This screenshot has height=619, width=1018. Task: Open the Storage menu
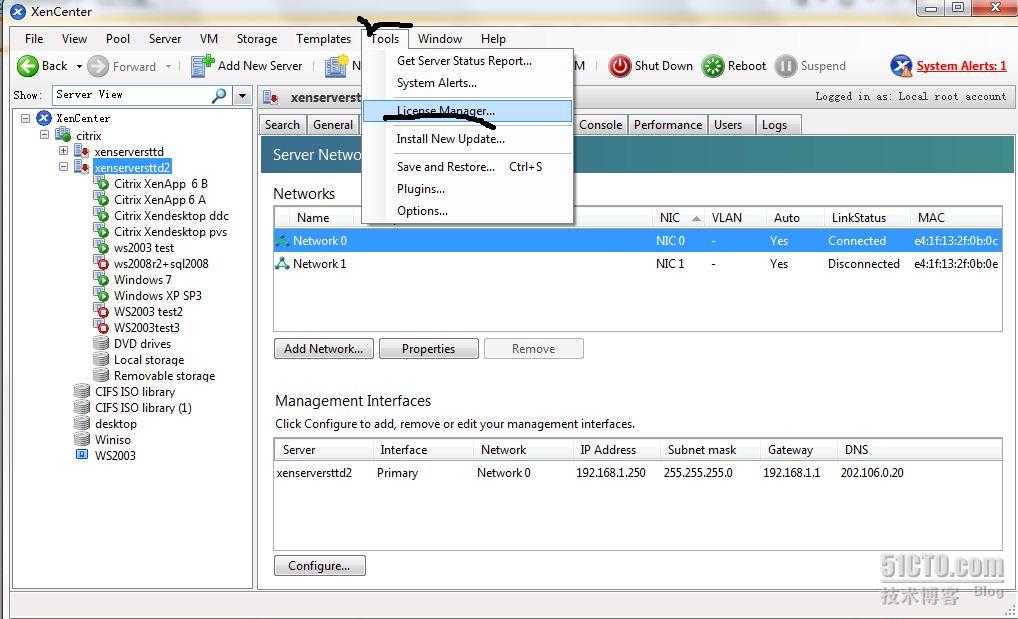point(256,39)
